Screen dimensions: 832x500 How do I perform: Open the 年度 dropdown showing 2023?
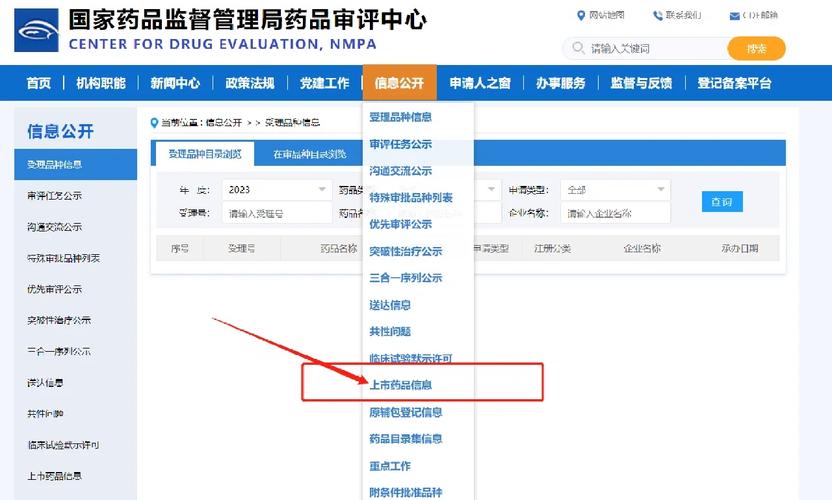[x=277, y=190]
